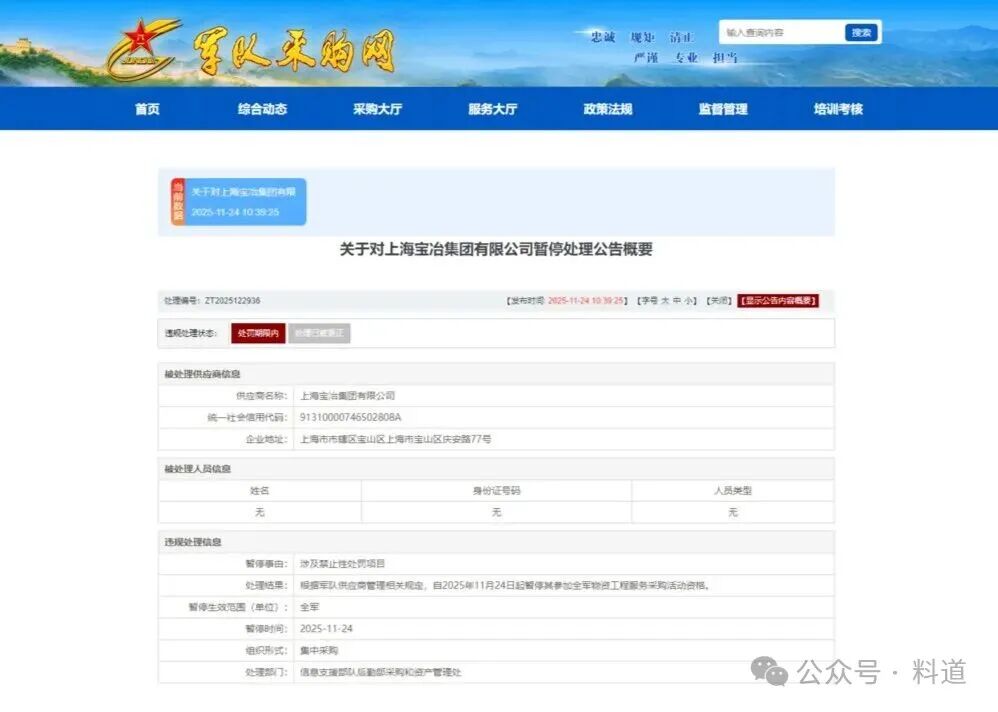This screenshot has height=712, width=998.
Task: Click the supplier name 上海宝冶集团有限公司
Action: (348, 396)
